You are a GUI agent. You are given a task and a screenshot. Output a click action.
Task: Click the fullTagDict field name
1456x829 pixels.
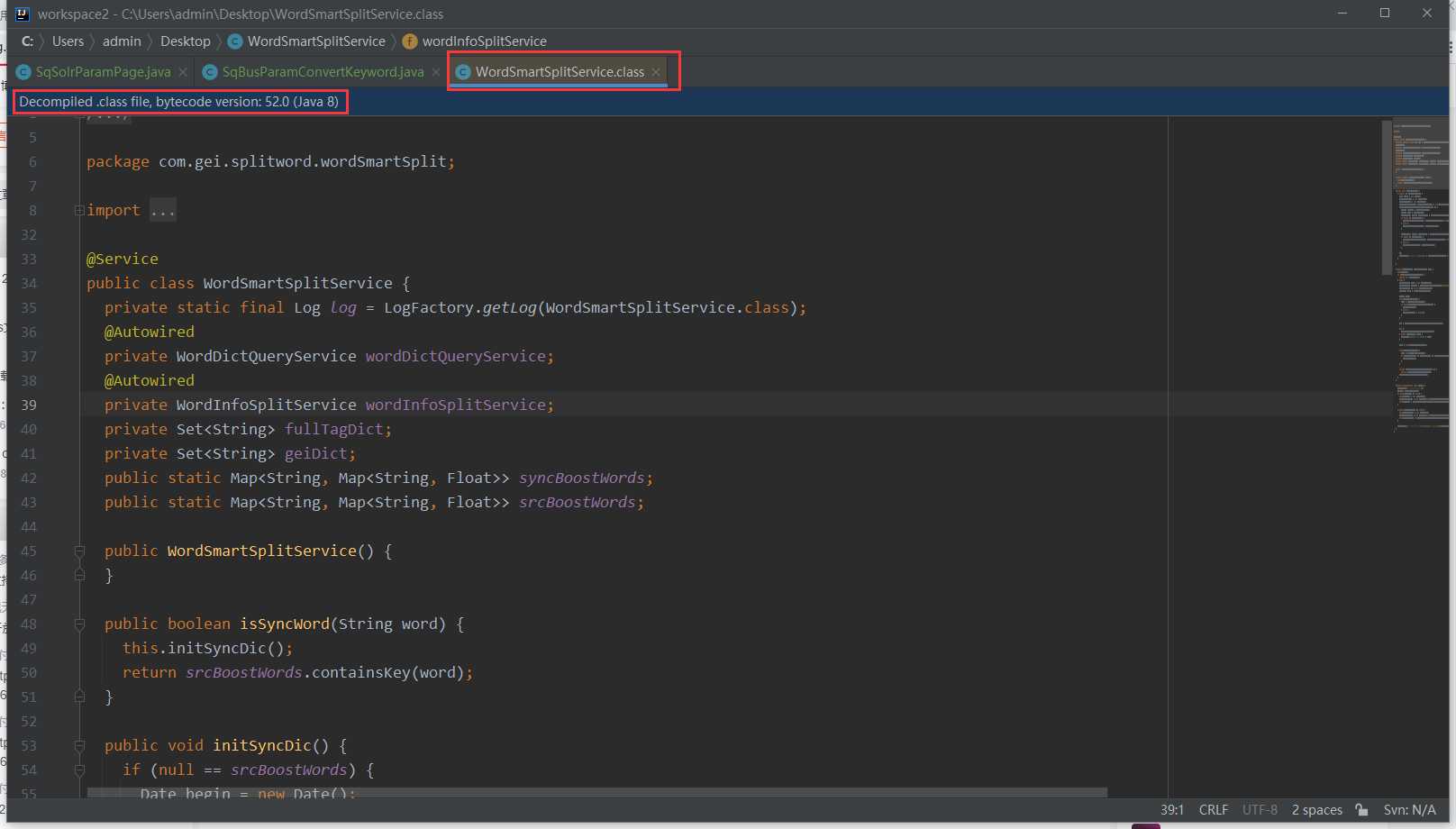[x=333, y=429]
